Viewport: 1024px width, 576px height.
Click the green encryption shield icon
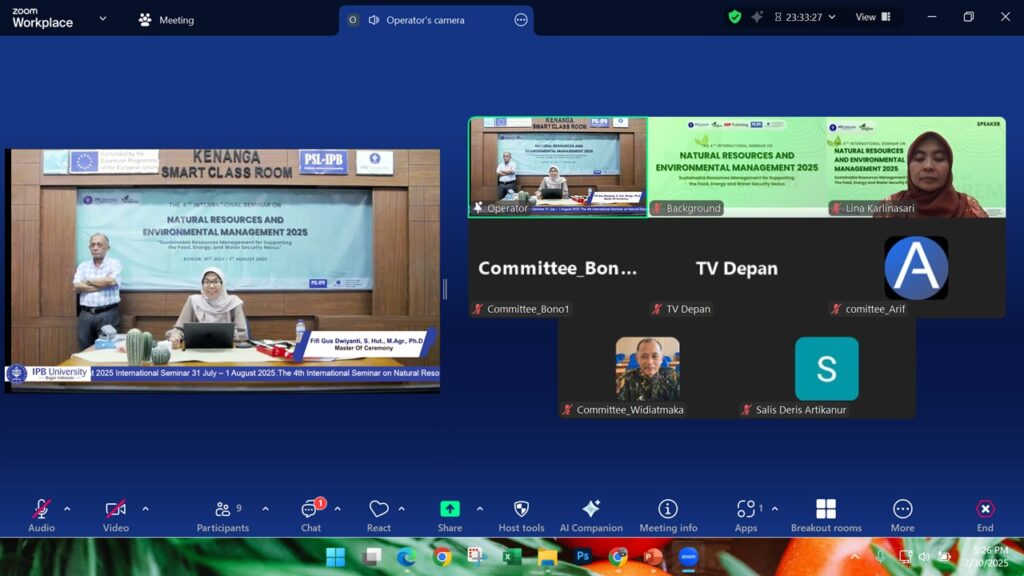coord(735,17)
